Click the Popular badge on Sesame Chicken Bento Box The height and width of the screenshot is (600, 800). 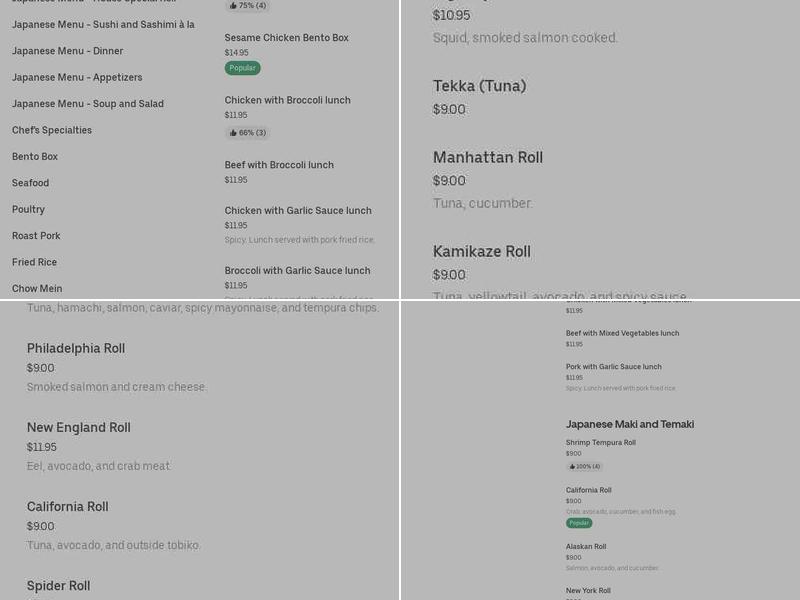pyautogui.click(x=242, y=68)
